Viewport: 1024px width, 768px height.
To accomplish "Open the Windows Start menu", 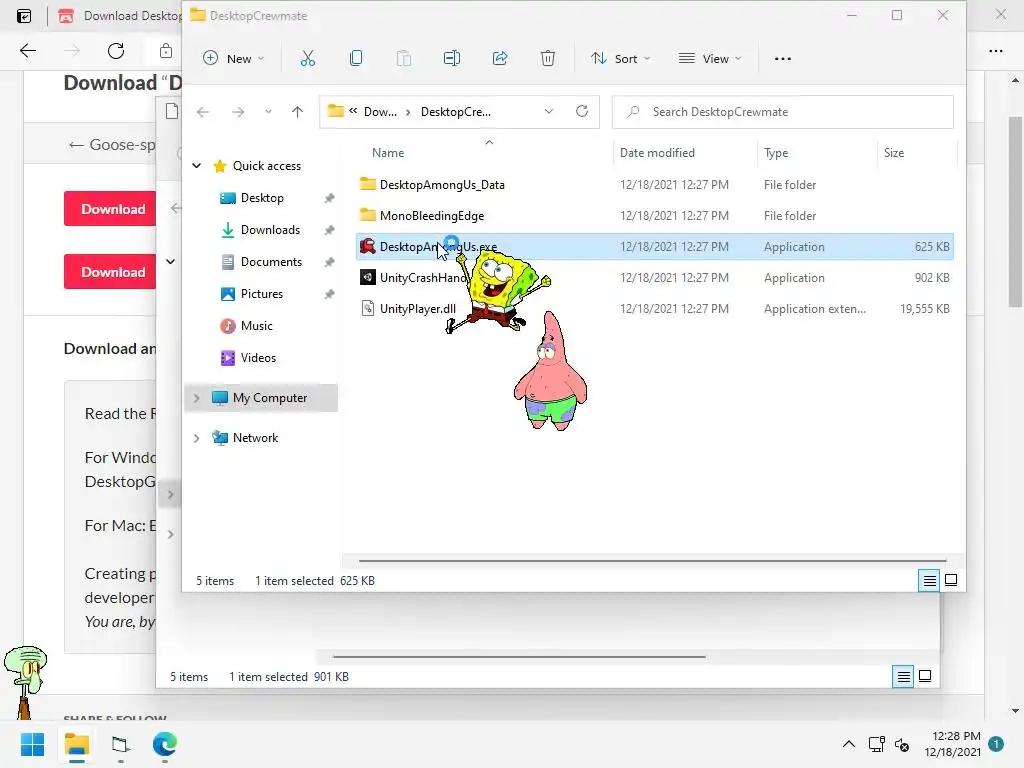I will [32, 744].
